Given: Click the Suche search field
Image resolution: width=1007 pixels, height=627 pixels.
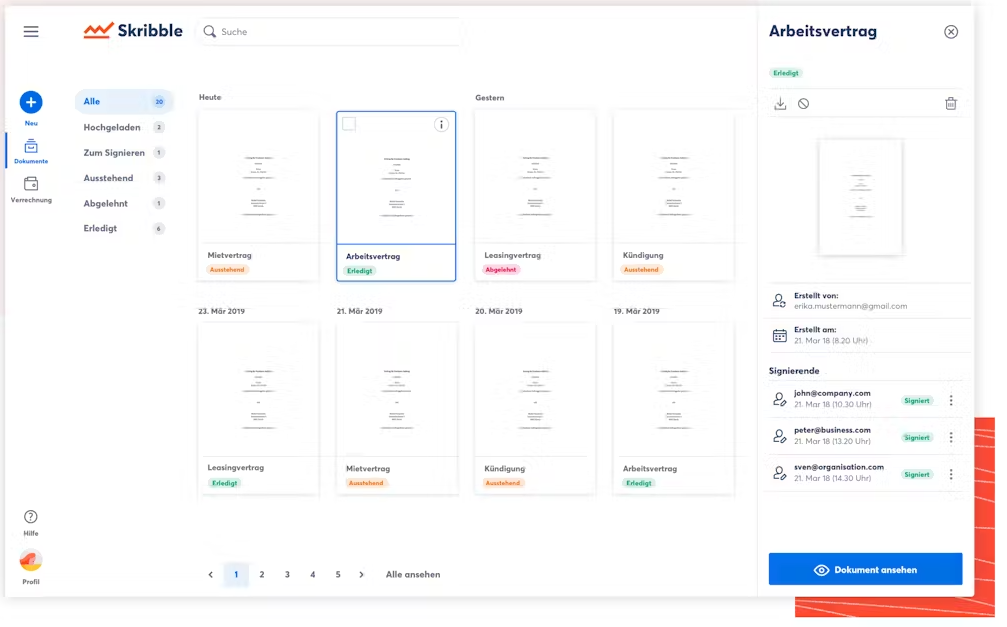Looking at the screenshot, I should pyautogui.click(x=330, y=32).
